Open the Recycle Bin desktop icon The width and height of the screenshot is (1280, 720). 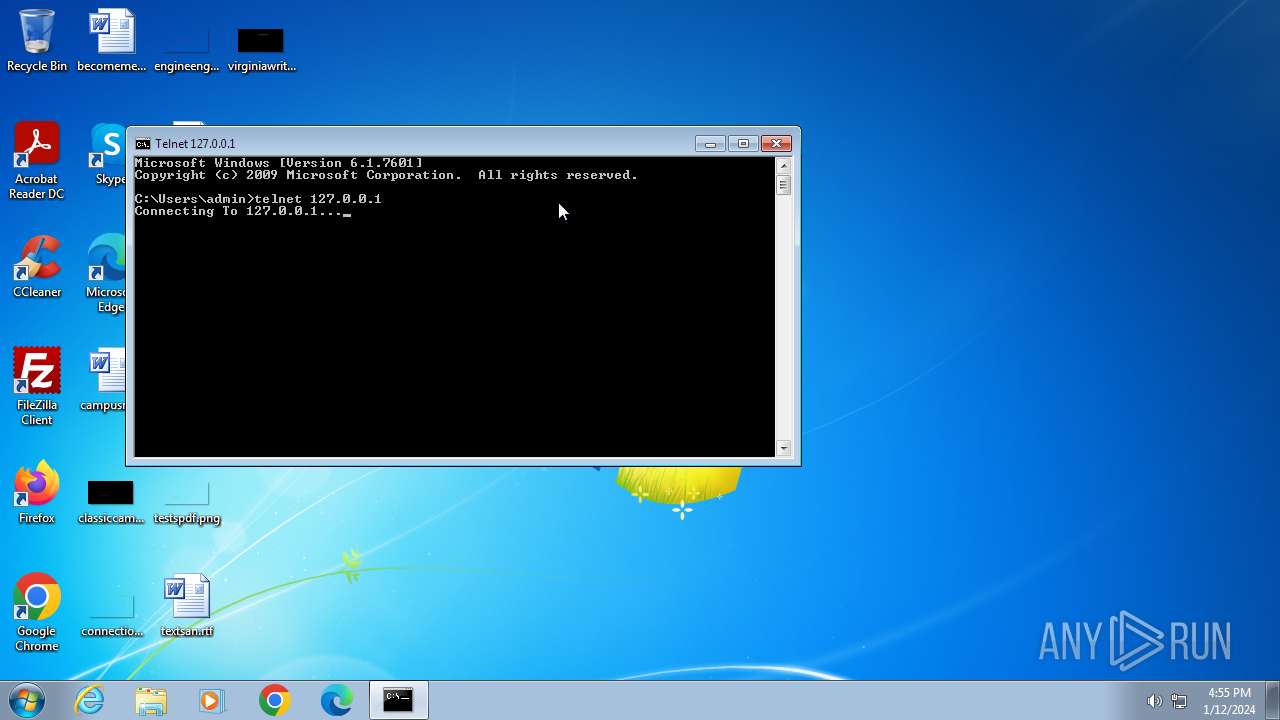pos(37,40)
